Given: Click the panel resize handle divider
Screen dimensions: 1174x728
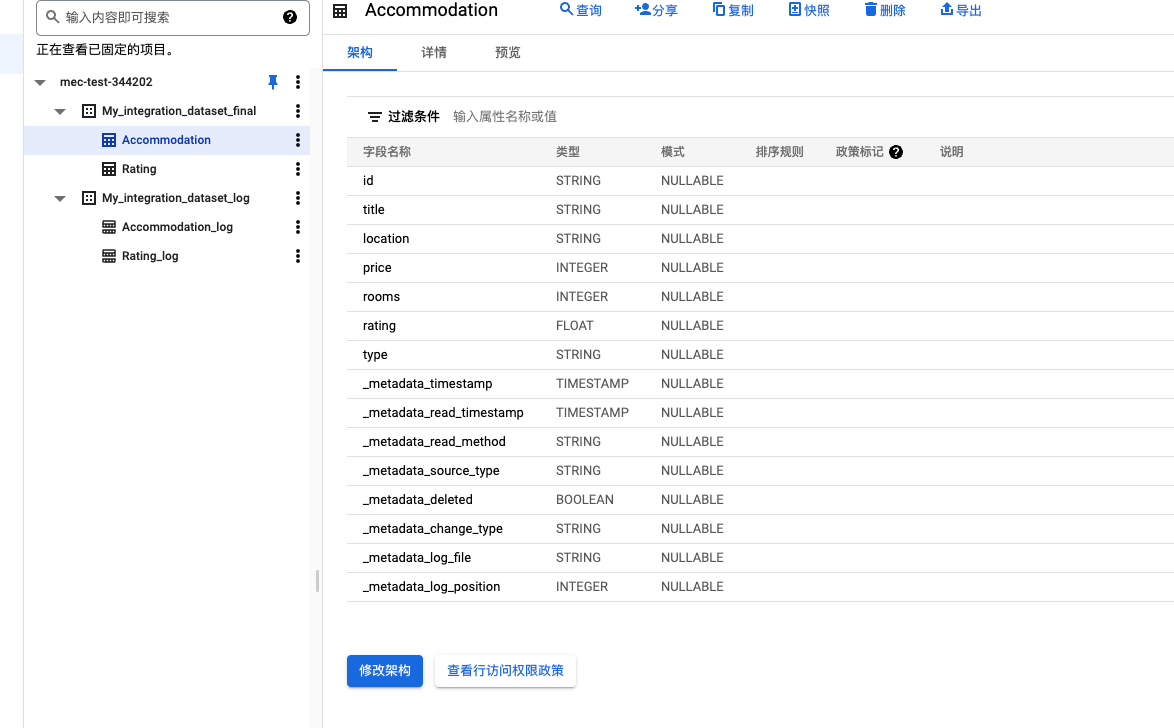Looking at the screenshot, I should 317,581.
